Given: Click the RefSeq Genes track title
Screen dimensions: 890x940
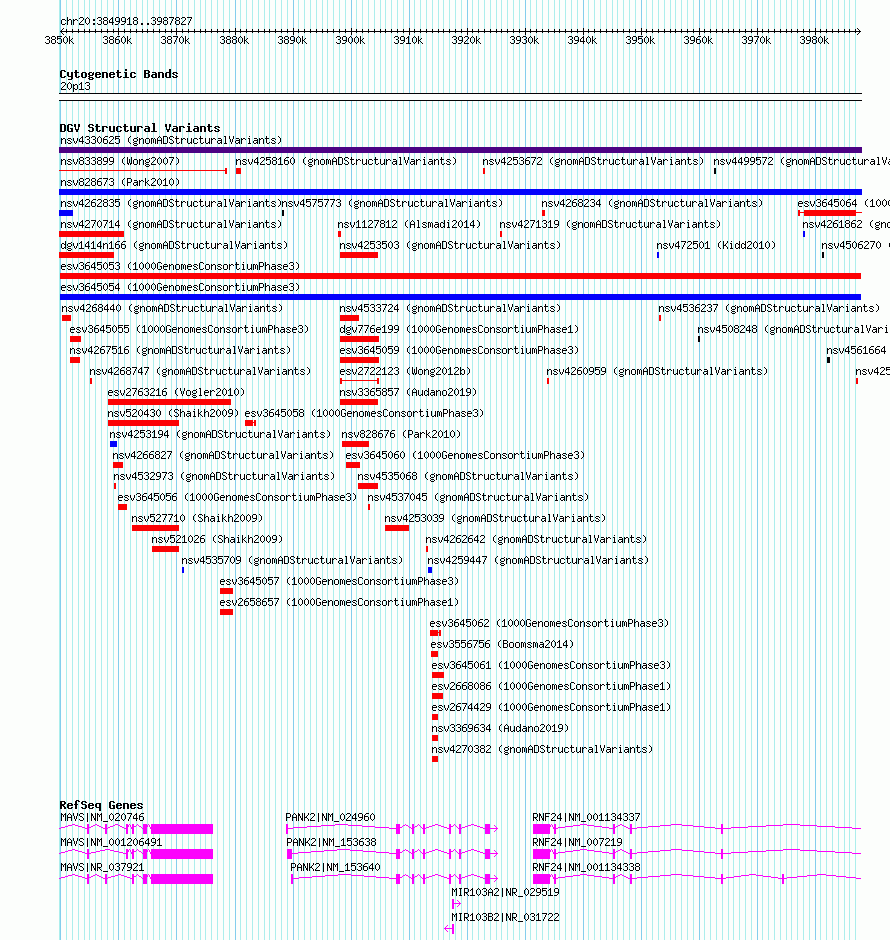Looking at the screenshot, I should [x=101, y=805].
